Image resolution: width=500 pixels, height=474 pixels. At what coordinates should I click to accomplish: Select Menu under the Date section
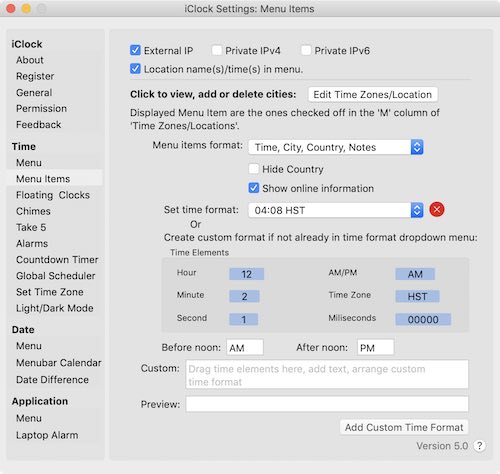(x=29, y=346)
